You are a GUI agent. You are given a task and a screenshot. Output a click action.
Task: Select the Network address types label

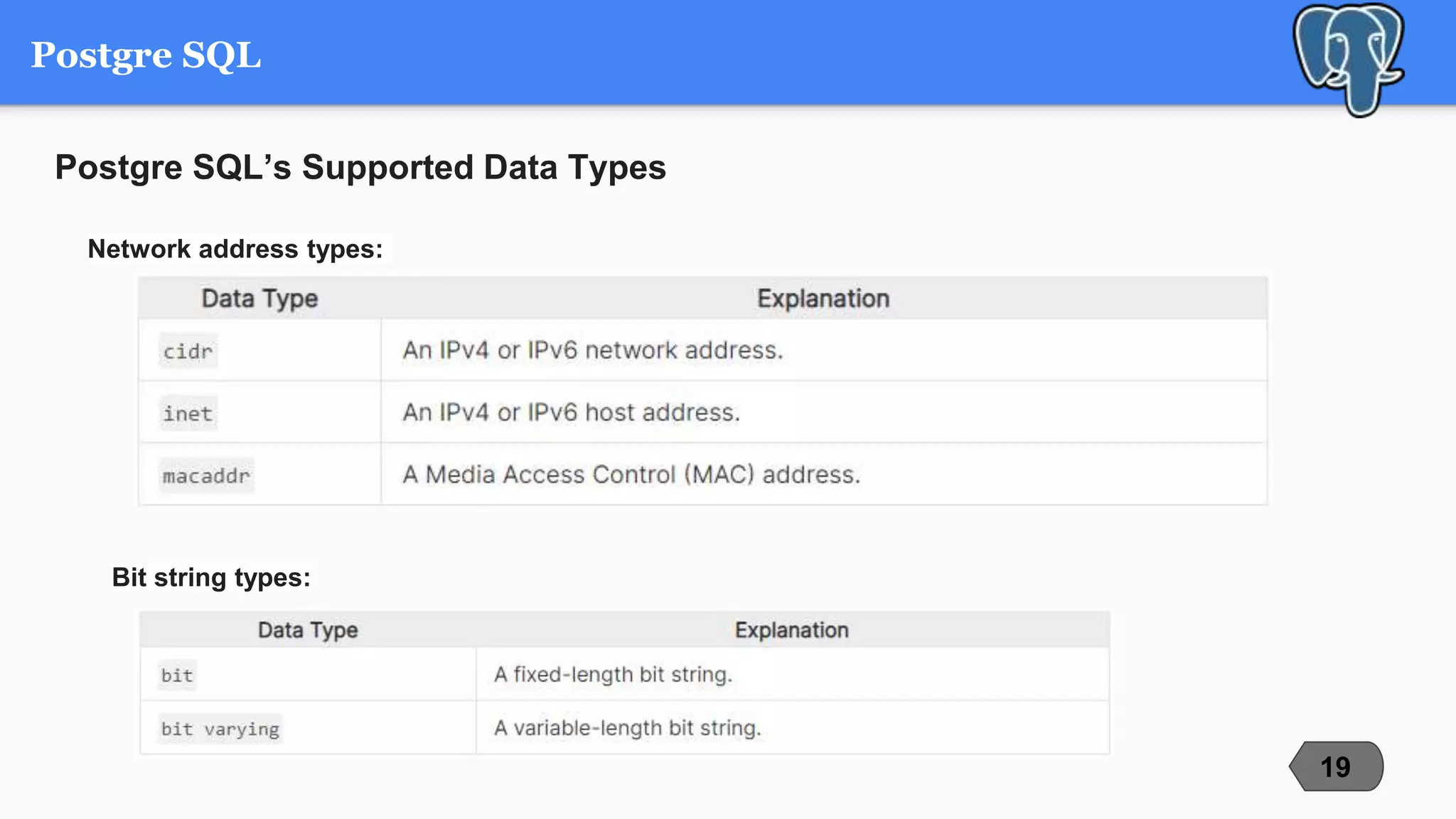235,249
